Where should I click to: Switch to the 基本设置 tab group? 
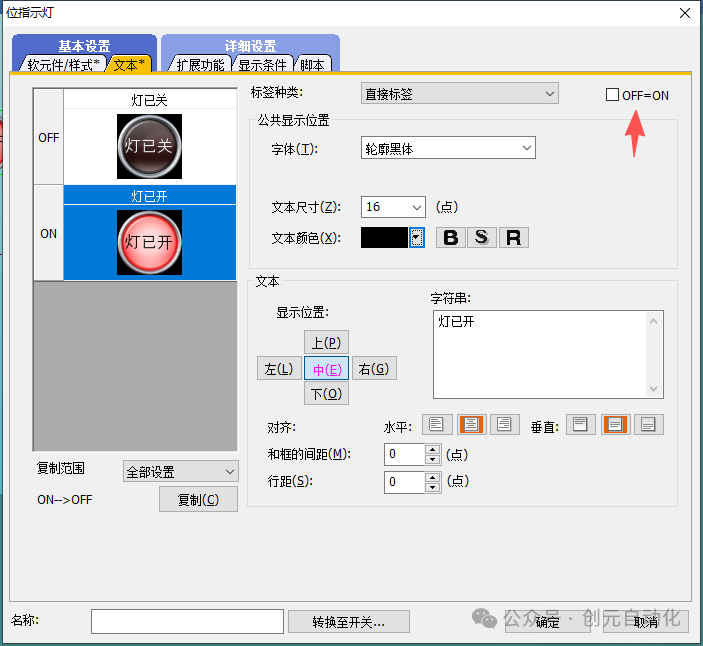click(84, 45)
